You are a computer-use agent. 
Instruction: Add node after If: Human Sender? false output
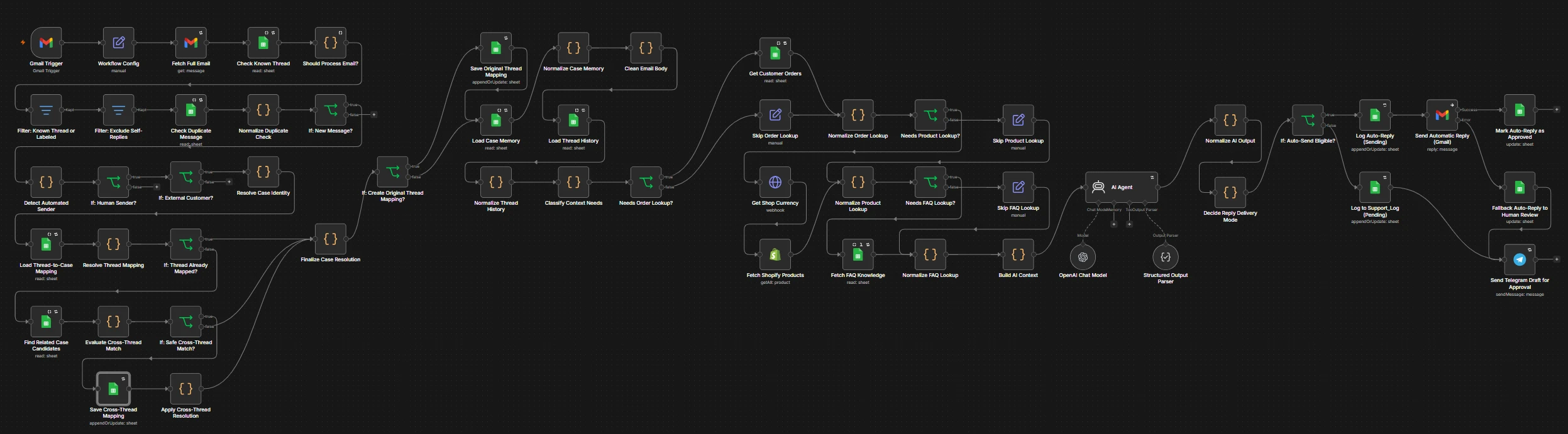[x=157, y=187]
